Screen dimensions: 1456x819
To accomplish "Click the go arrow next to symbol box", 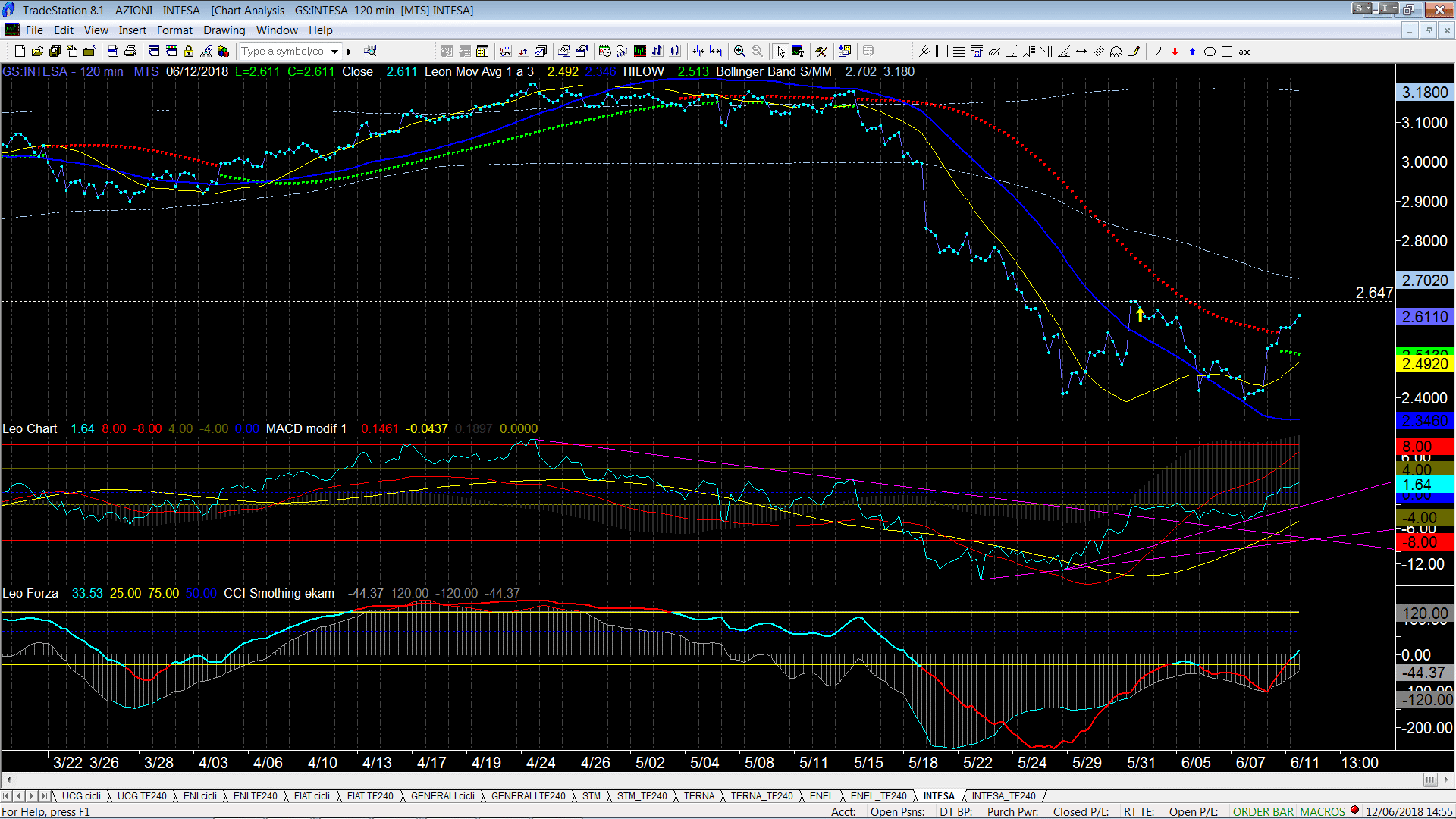I will (349, 52).
